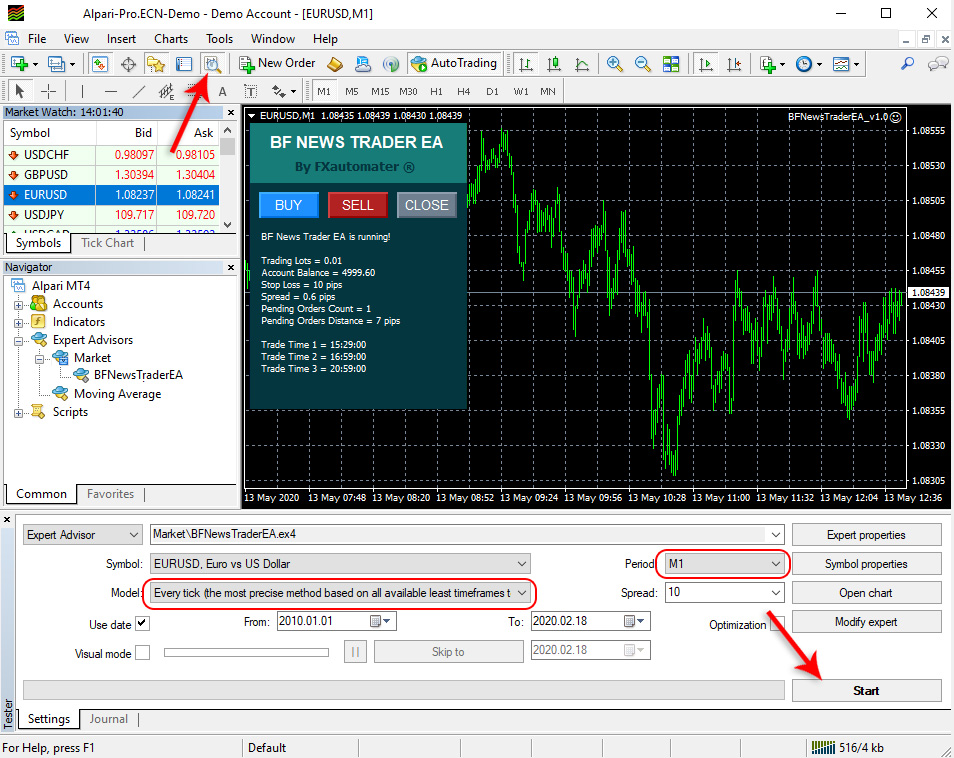This screenshot has width=954, height=758.
Task: Switch chart to candlesticks view
Action: tap(554, 64)
